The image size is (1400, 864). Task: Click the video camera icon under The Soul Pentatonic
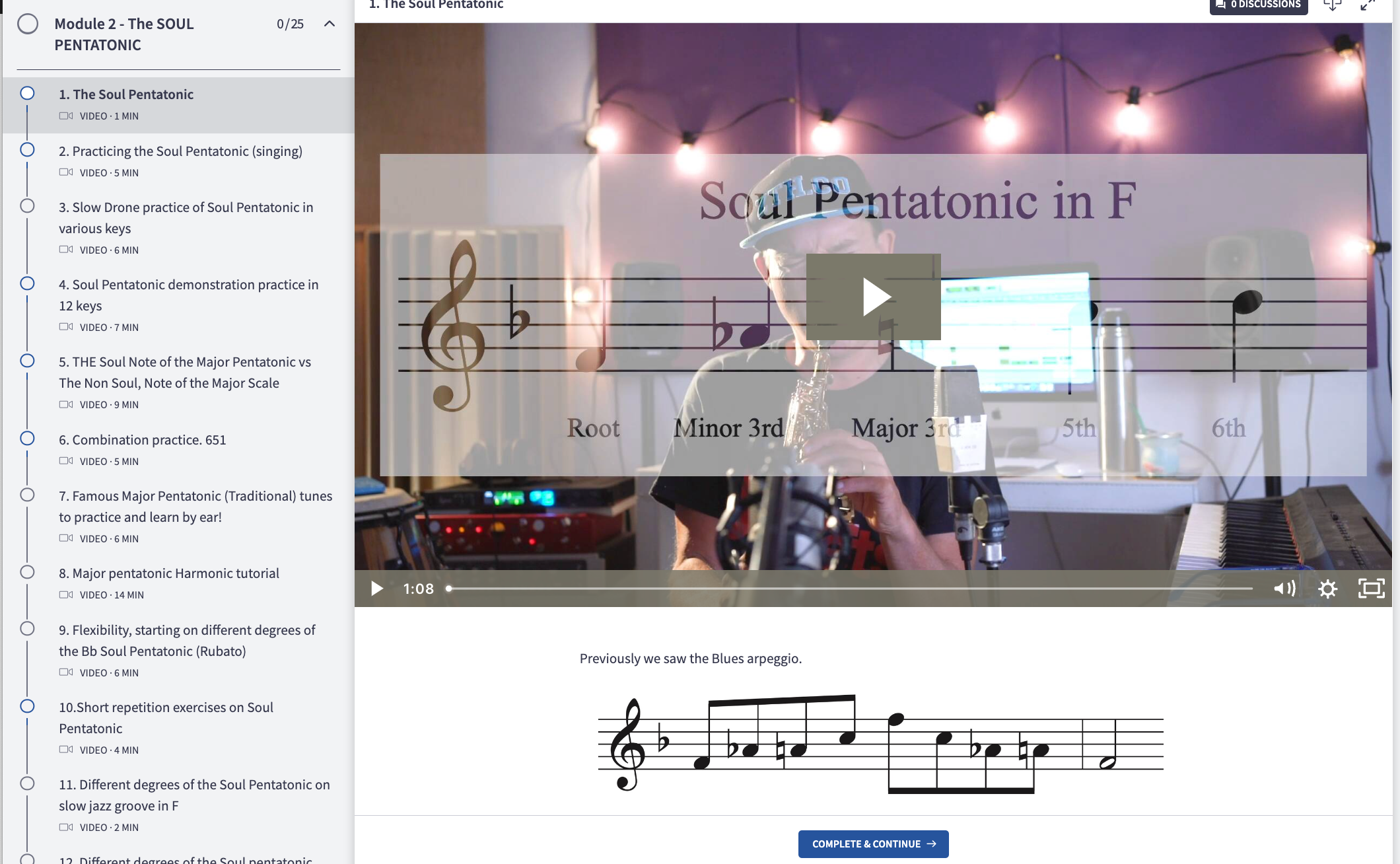coord(66,115)
